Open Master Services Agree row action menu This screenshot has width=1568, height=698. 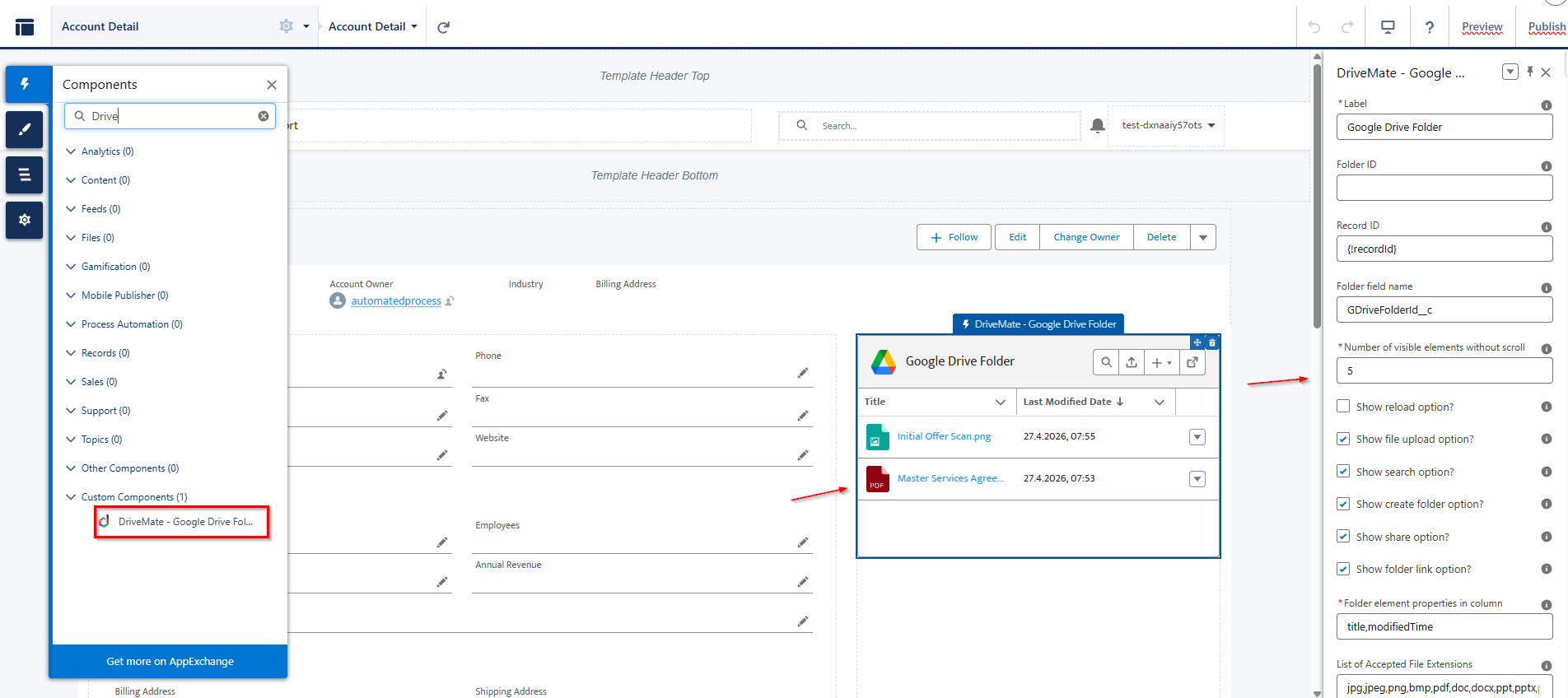click(1197, 479)
